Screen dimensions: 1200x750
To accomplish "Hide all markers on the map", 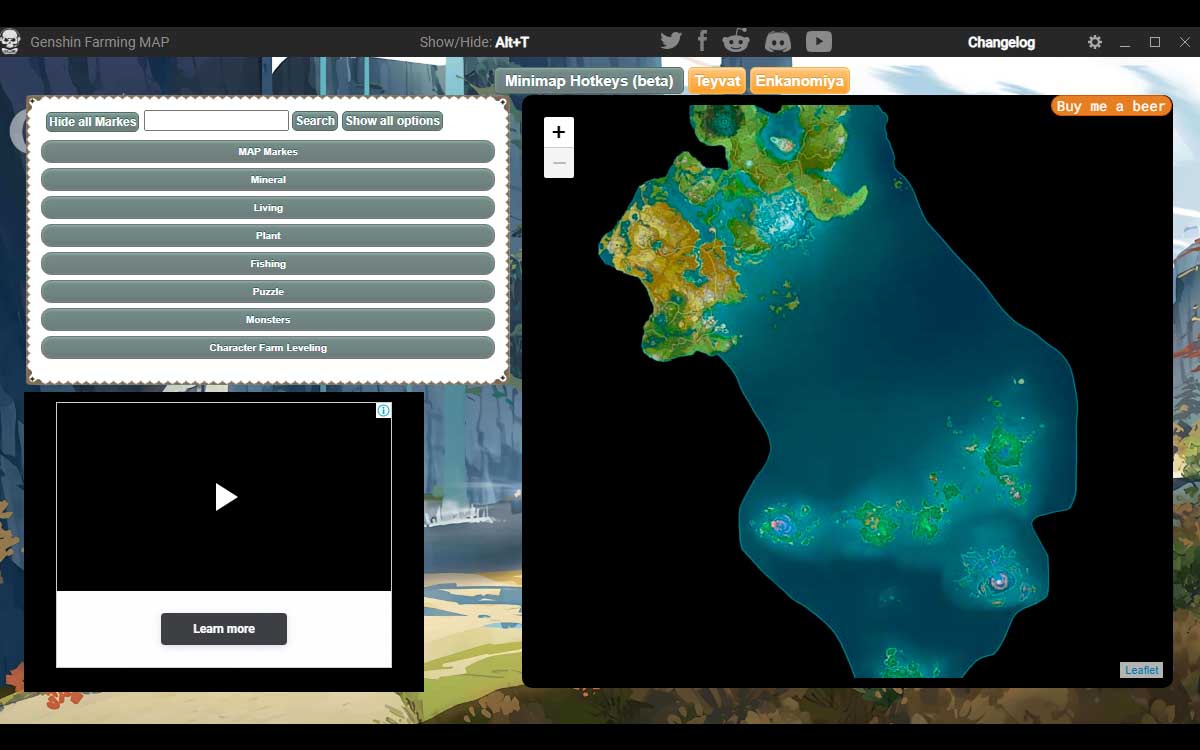I will (x=92, y=121).
